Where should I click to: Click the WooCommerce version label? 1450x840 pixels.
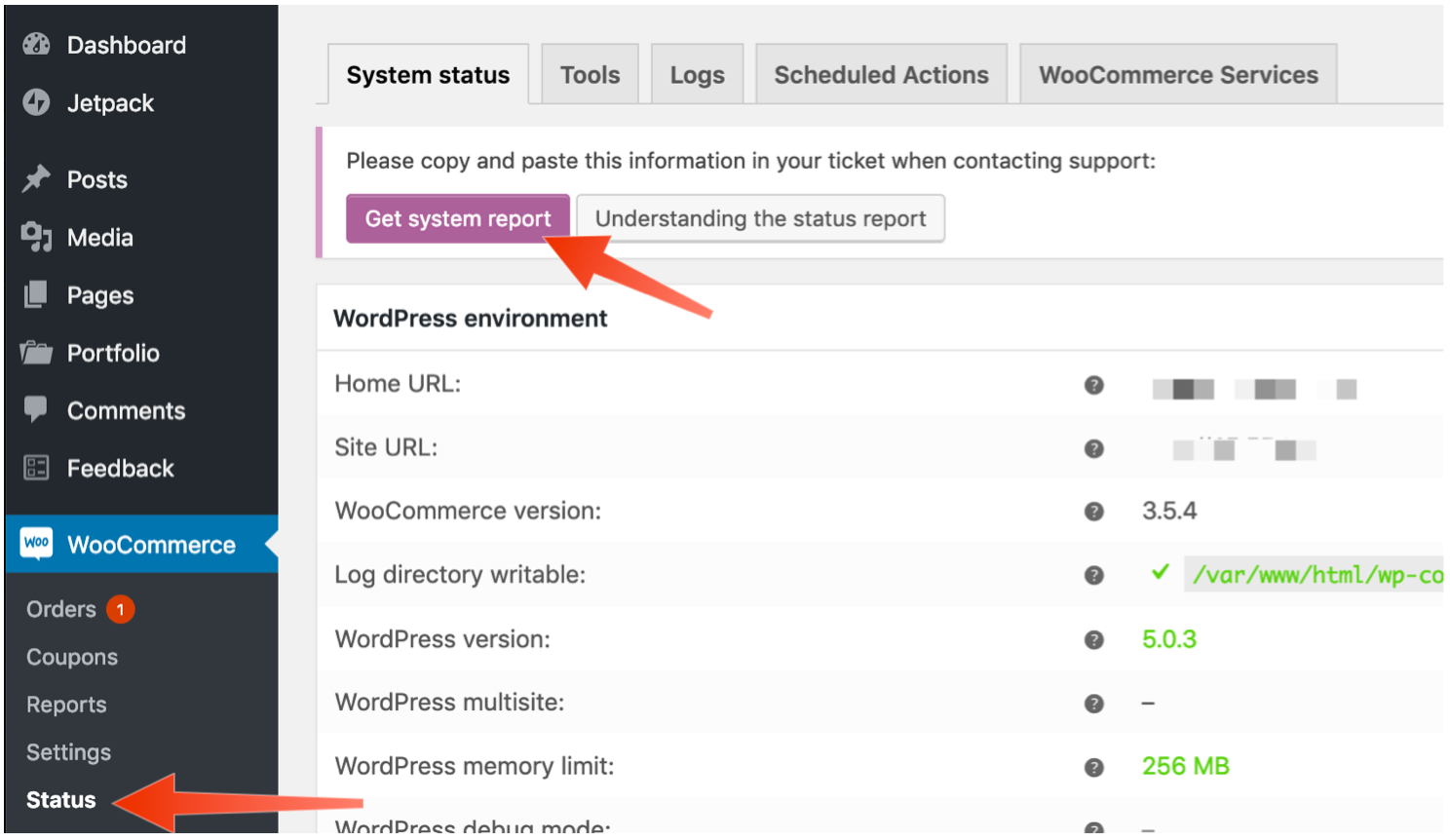[x=468, y=511]
